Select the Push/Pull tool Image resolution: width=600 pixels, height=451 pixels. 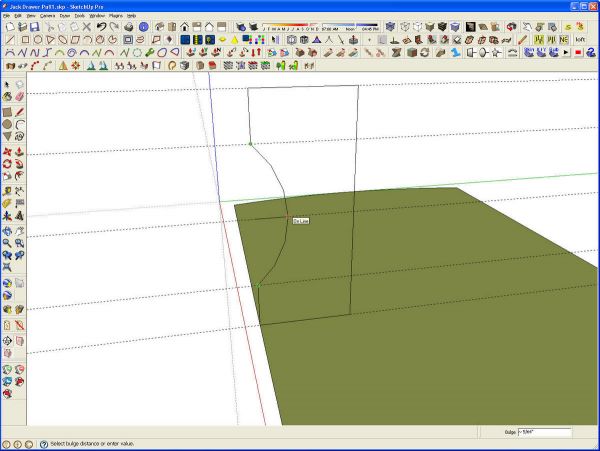point(20,151)
